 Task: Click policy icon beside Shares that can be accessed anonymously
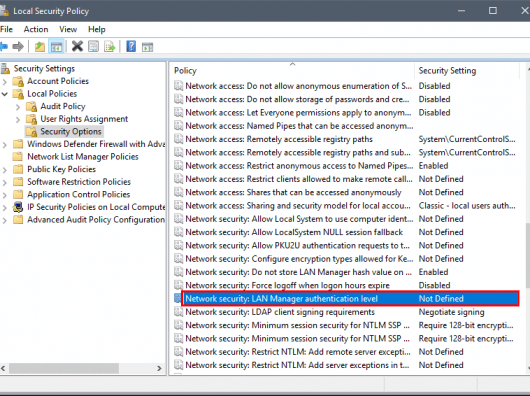178,192
